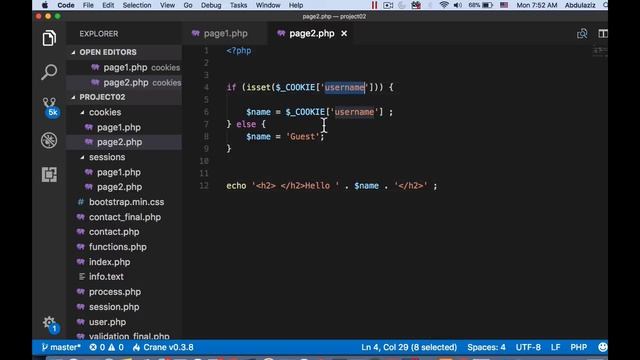The width and height of the screenshot is (640, 360).
Task: Open the Edit menu
Action: tap(108, 5)
